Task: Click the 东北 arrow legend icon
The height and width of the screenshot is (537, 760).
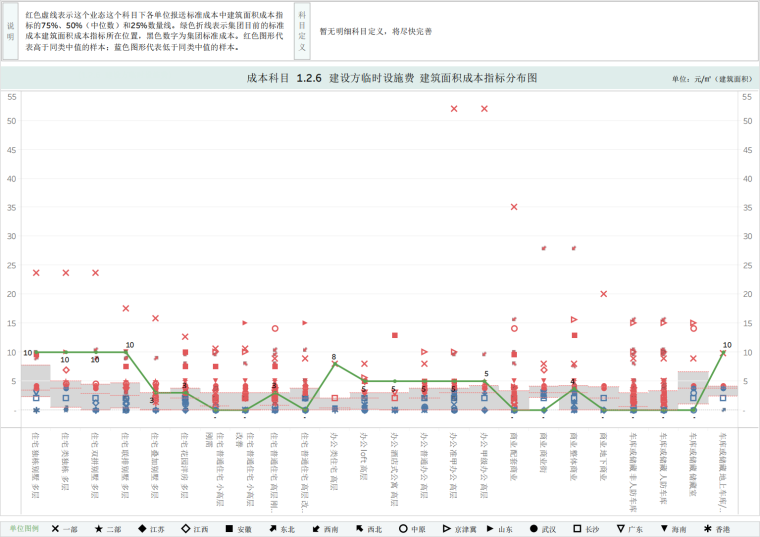Action: click(272, 528)
